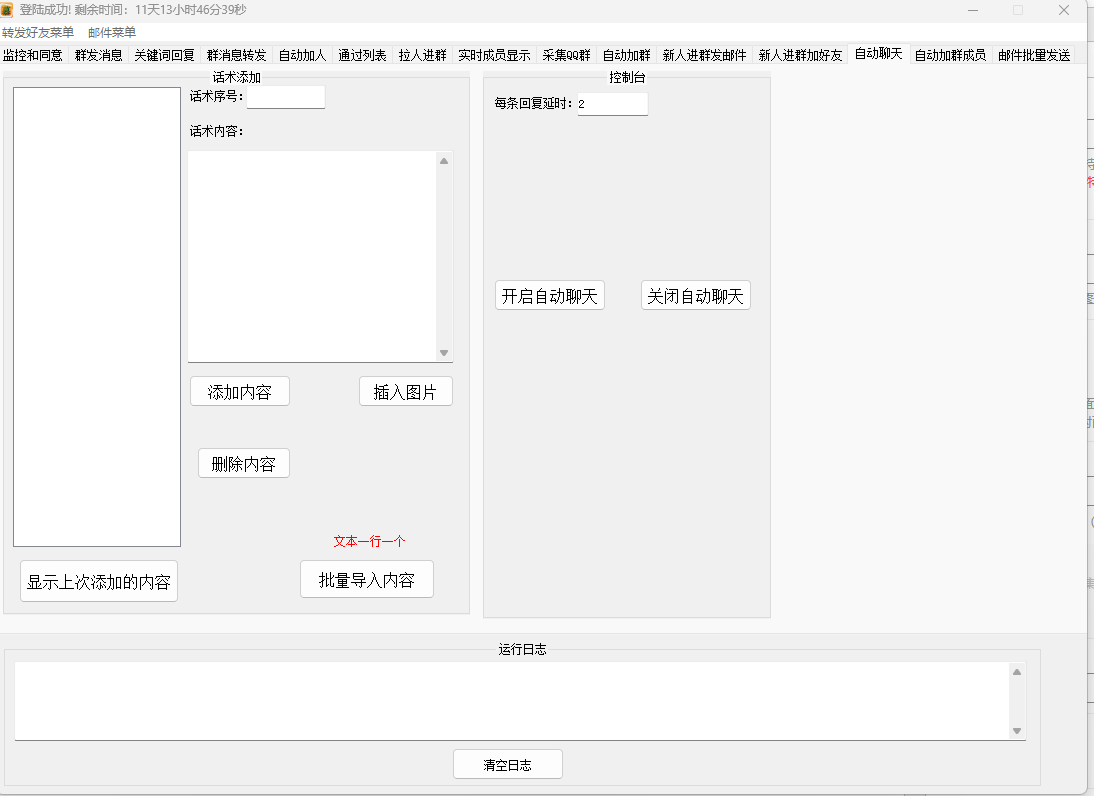
Task: Click the 话术序号 input field
Action: [x=285, y=97]
